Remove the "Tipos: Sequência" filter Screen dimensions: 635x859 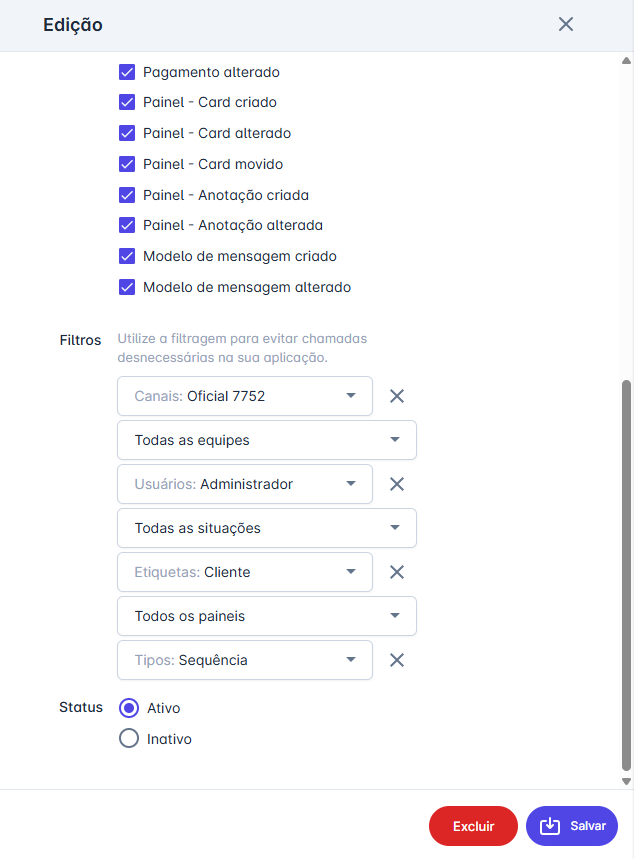(x=396, y=660)
